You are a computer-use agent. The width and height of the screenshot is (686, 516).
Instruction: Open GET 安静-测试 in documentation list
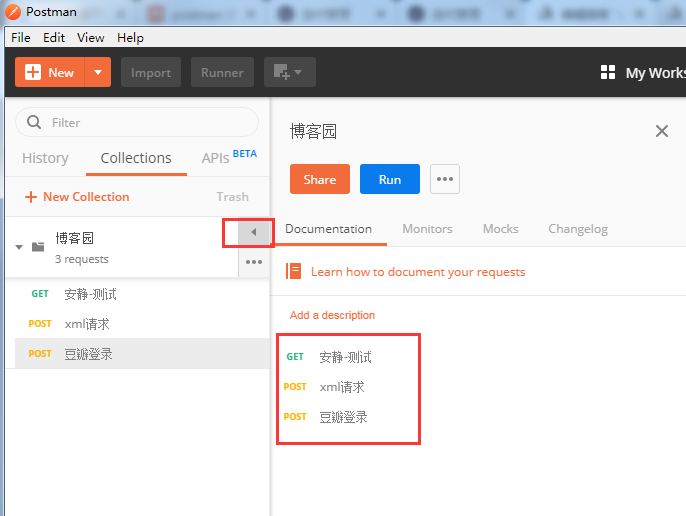(x=329, y=357)
